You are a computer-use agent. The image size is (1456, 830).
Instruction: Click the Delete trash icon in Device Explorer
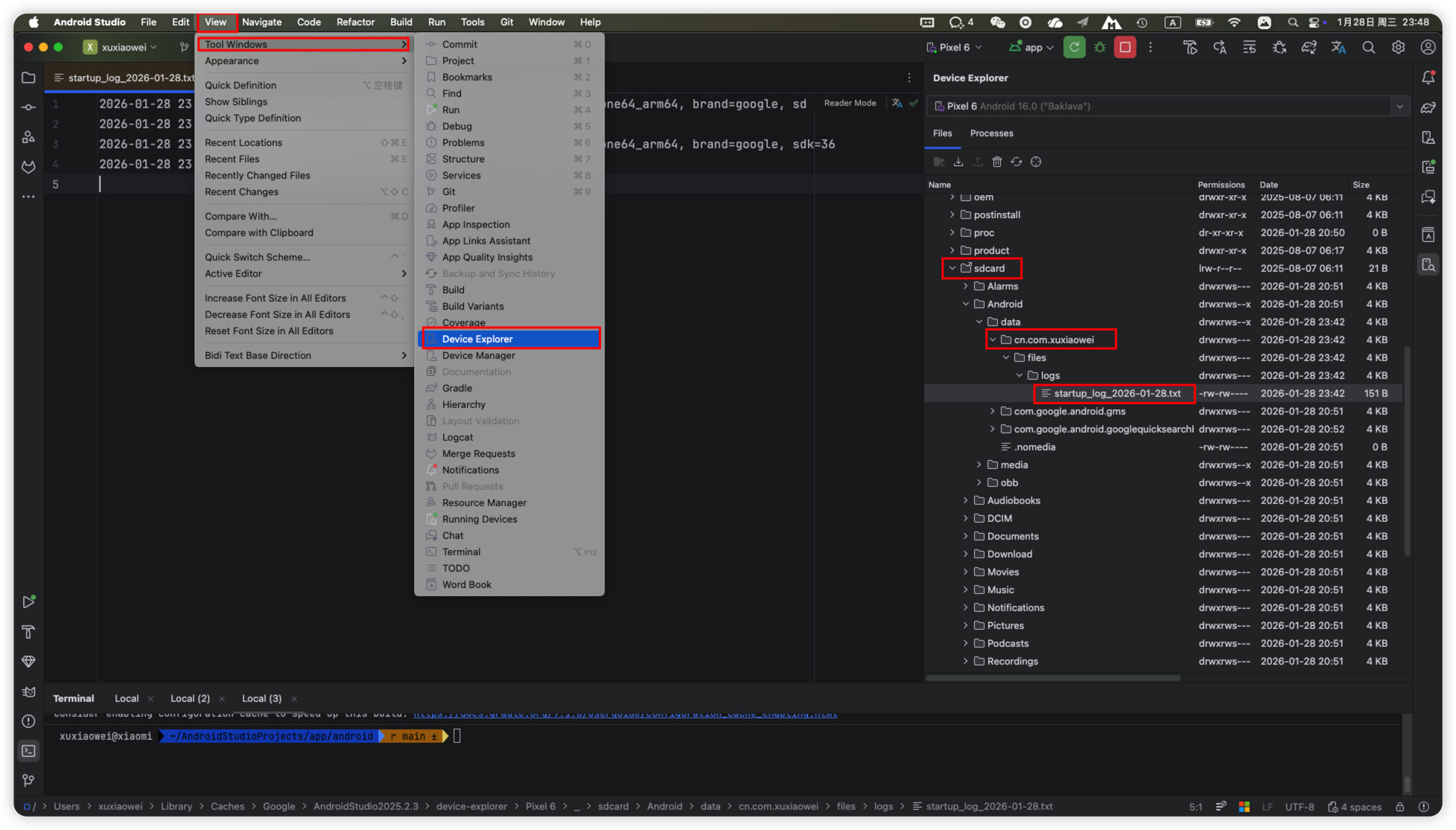coord(996,162)
